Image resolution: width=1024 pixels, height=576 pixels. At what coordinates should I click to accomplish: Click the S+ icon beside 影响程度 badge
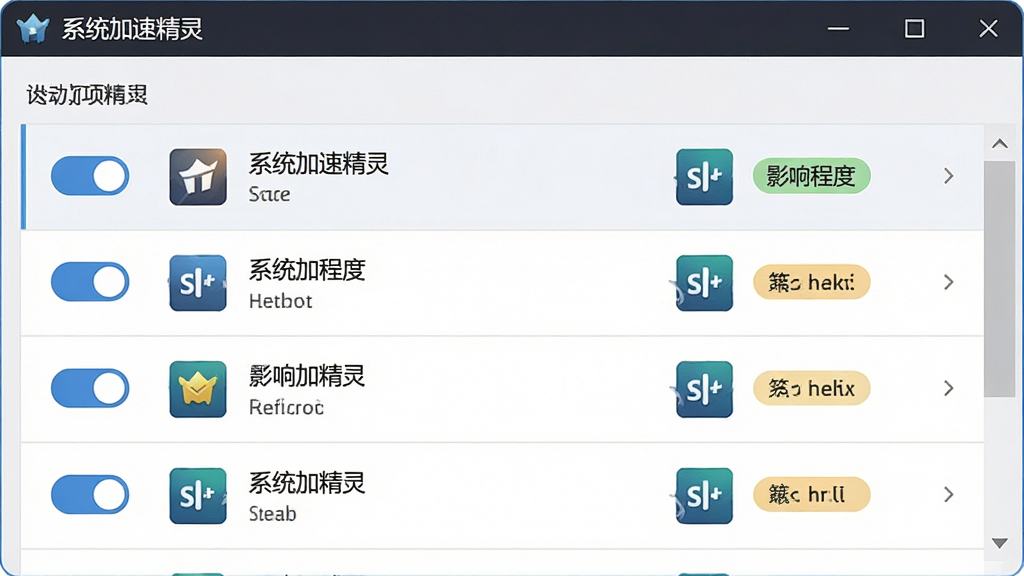(x=704, y=177)
